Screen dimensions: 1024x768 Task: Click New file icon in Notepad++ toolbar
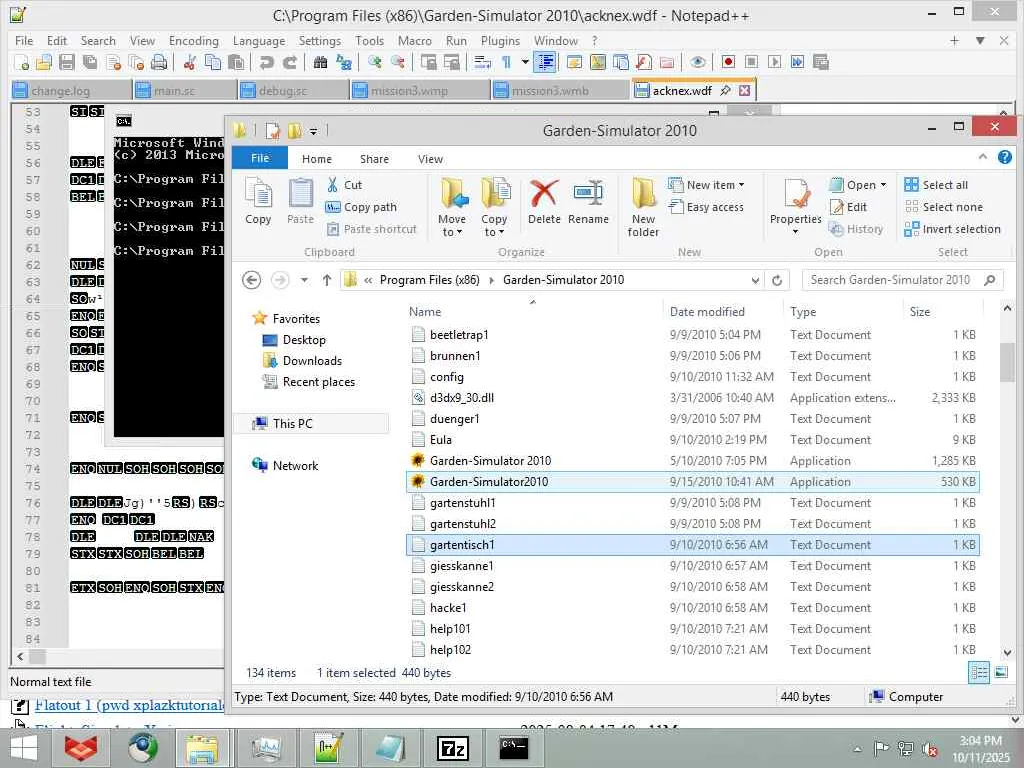pos(22,62)
